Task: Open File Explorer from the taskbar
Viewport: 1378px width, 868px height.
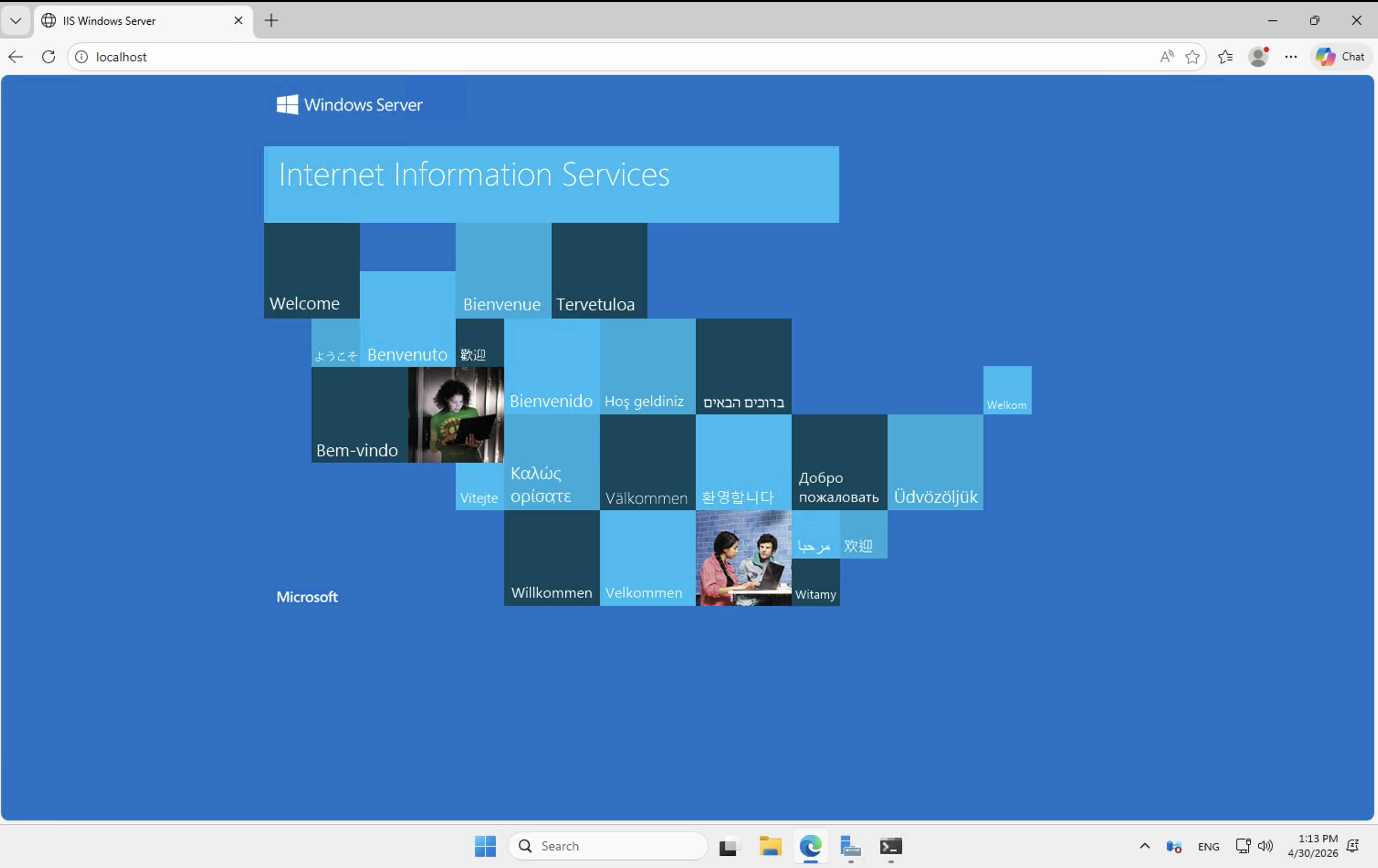Action: coord(770,846)
